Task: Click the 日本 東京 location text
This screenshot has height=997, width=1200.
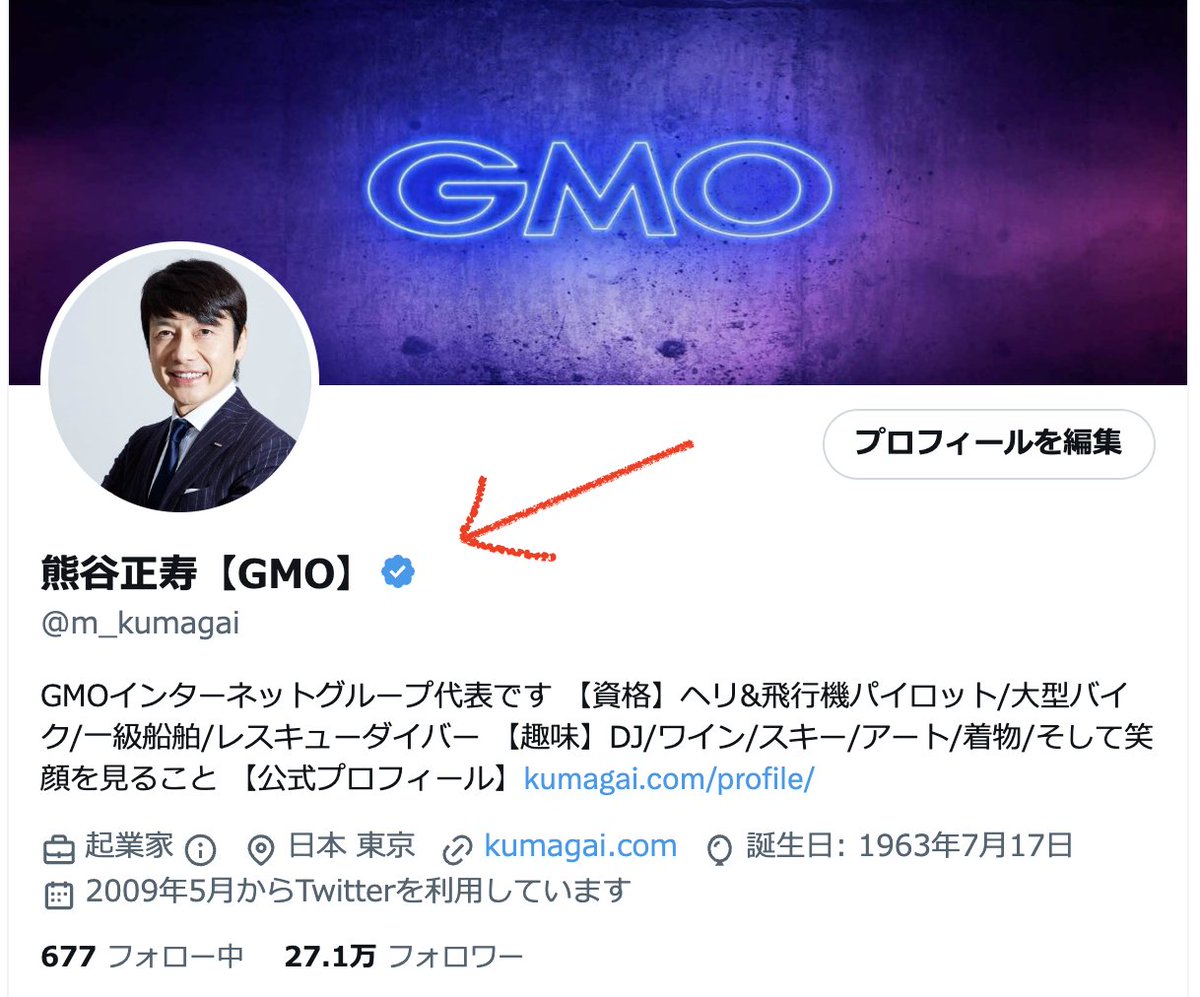Action: pyautogui.click(x=352, y=847)
